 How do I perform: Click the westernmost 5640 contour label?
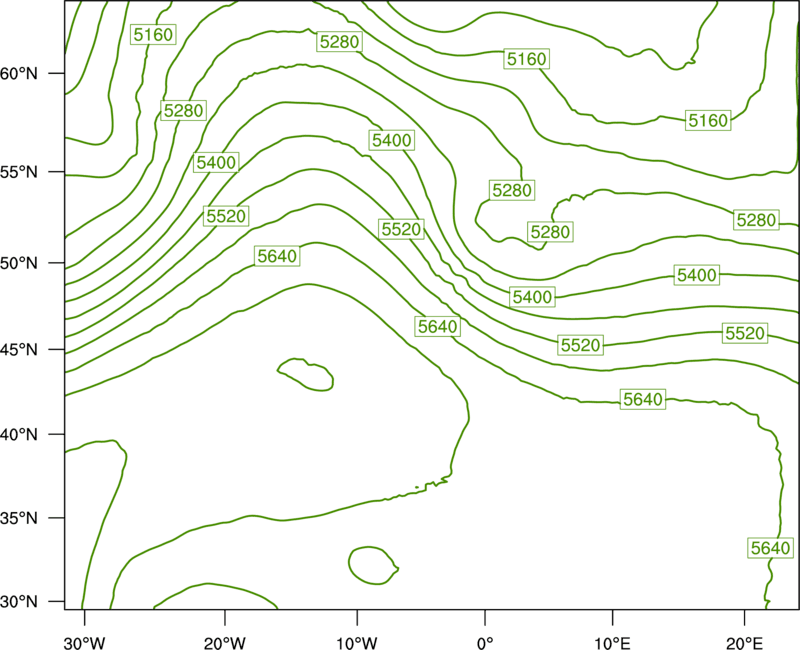(277, 256)
